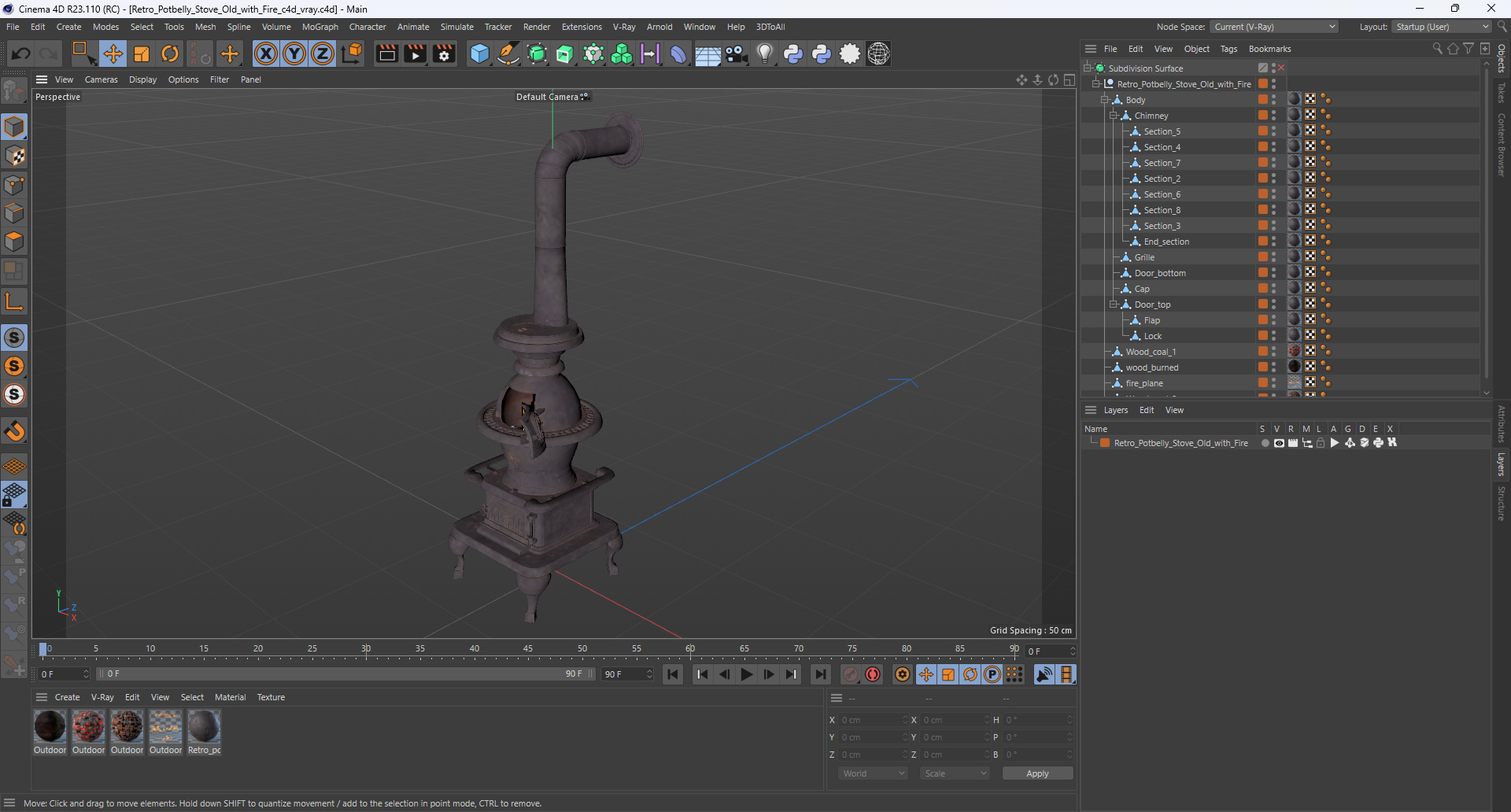Screen dimensions: 1511x812
Task: Switch to Texture mode icon
Action: pyautogui.click(x=14, y=156)
